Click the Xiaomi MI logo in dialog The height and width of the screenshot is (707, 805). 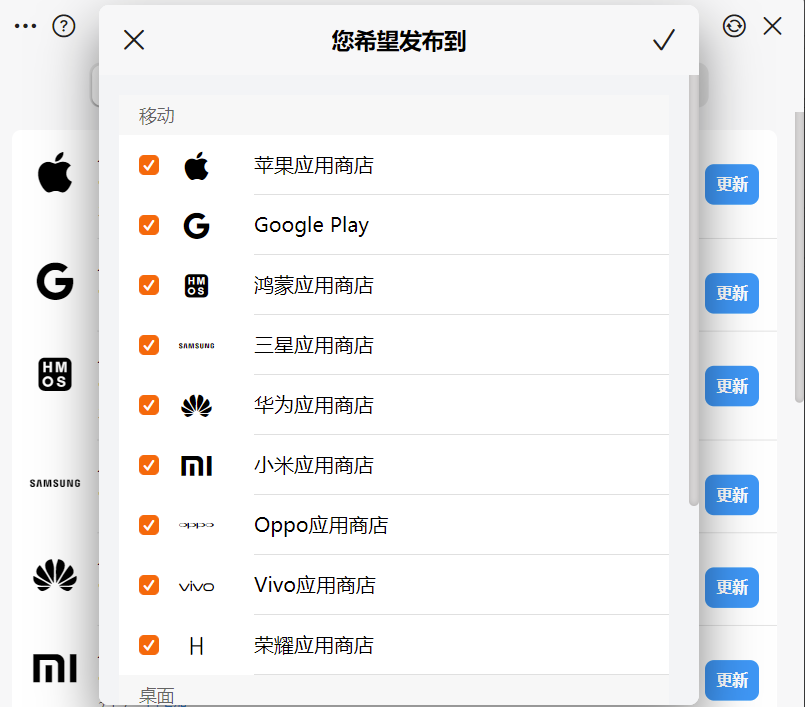(196, 466)
